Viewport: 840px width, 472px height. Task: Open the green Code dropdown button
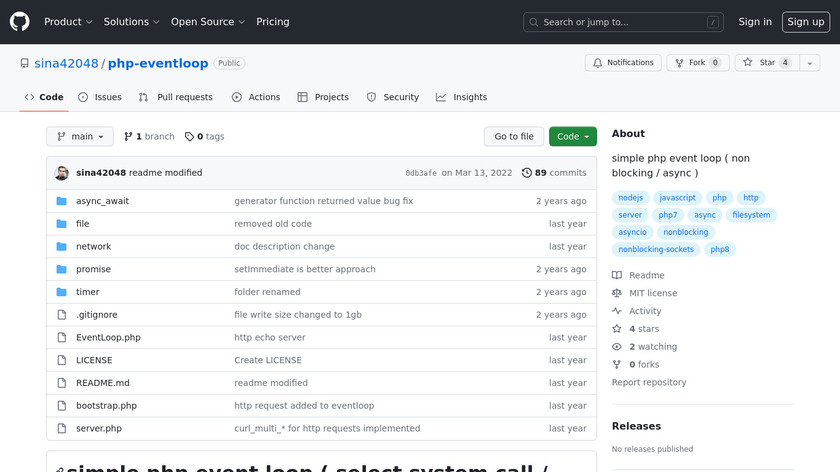coord(573,137)
